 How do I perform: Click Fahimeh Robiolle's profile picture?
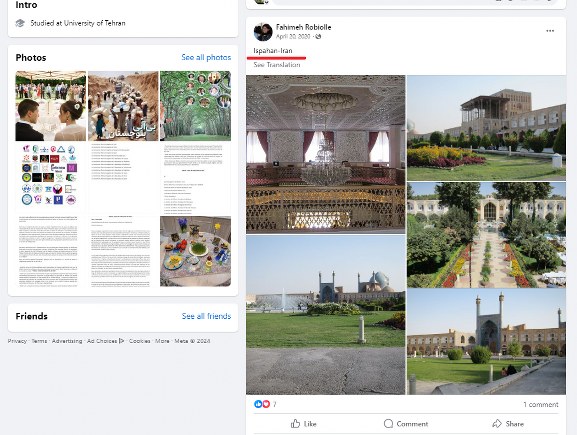pyautogui.click(x=263, y=32)
